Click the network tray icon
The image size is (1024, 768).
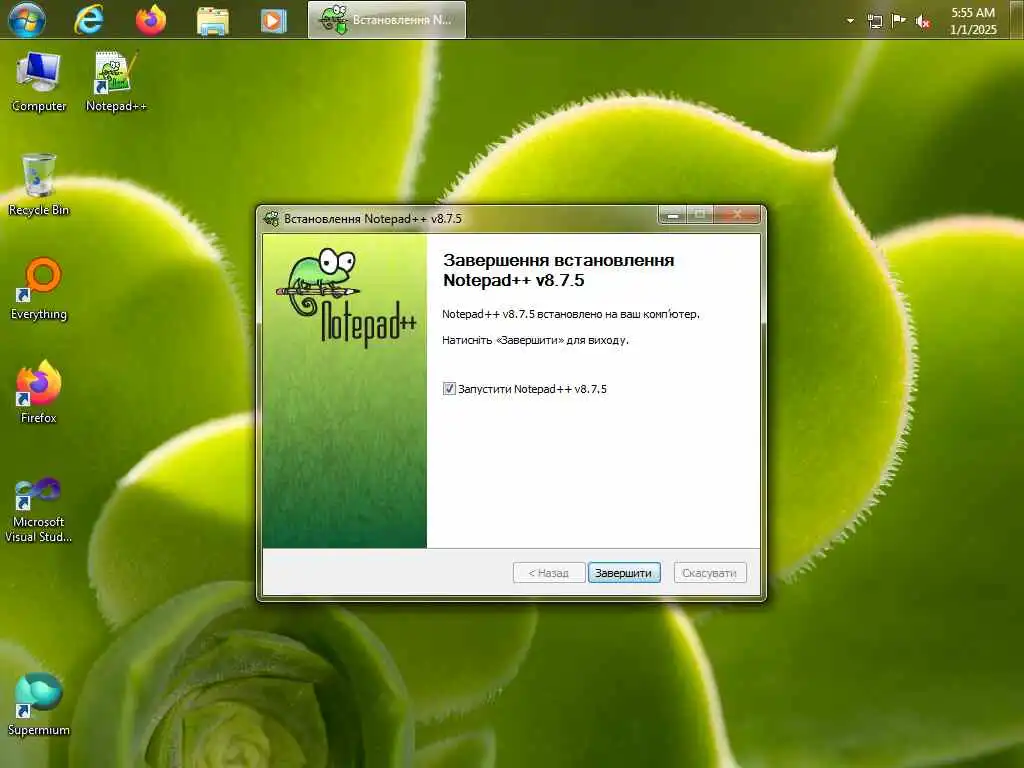875,21
